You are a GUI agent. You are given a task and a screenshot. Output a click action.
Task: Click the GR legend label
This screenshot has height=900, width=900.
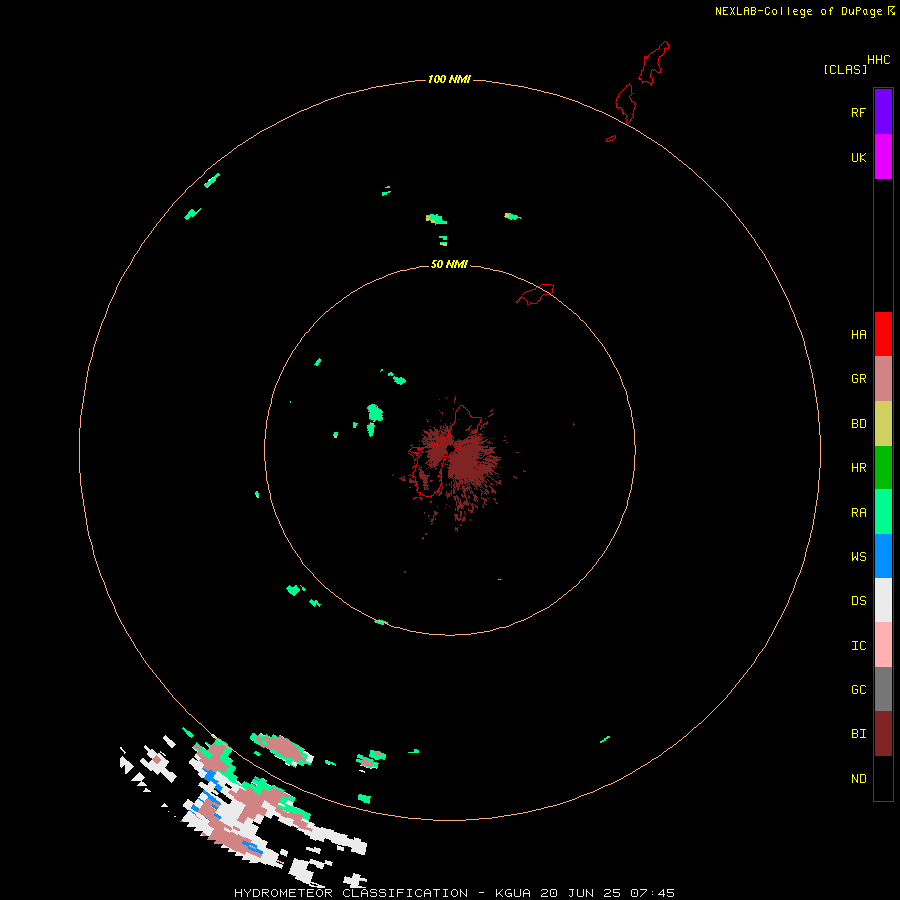tap(858, 378)
